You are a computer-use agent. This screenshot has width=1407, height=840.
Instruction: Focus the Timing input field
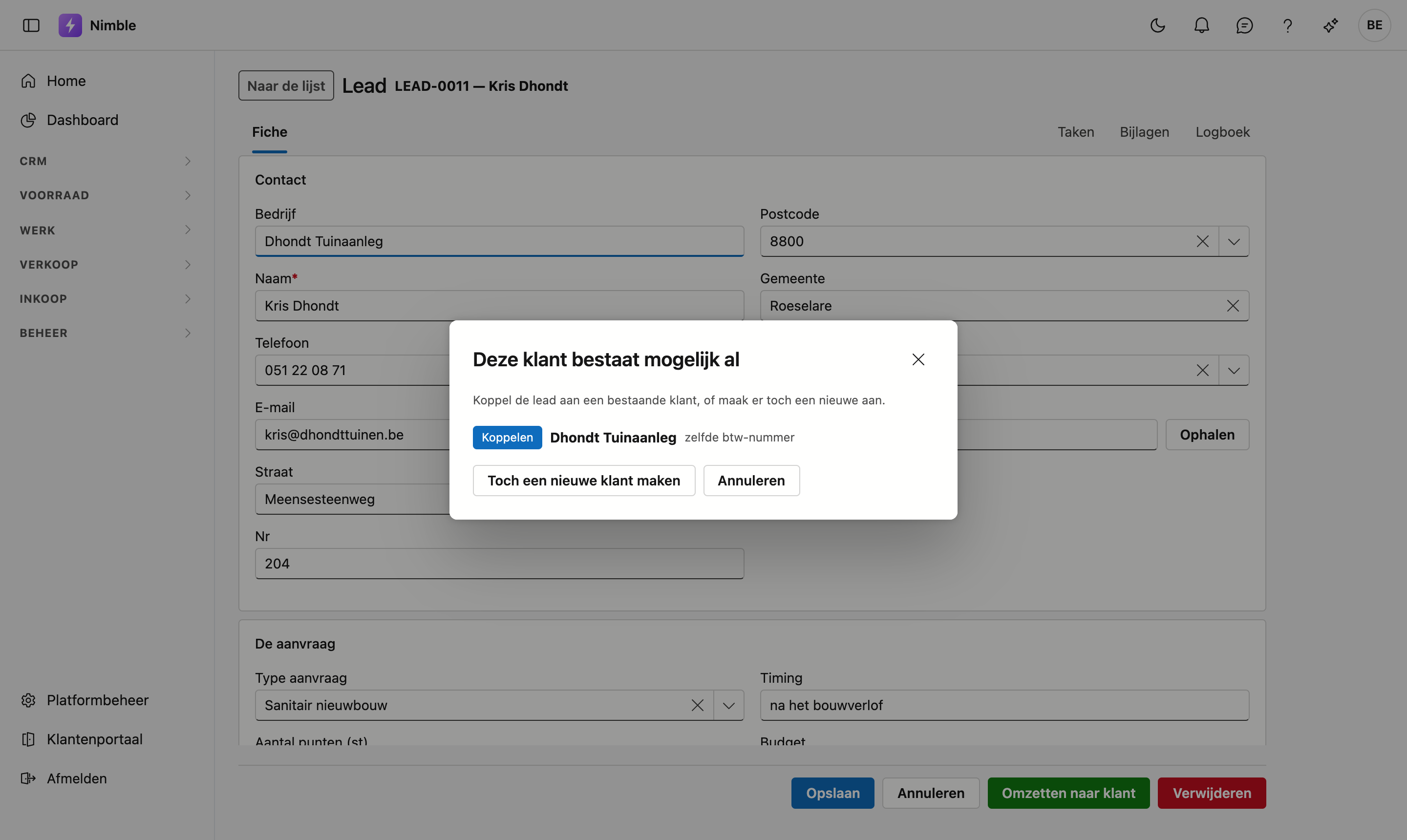1004,705
